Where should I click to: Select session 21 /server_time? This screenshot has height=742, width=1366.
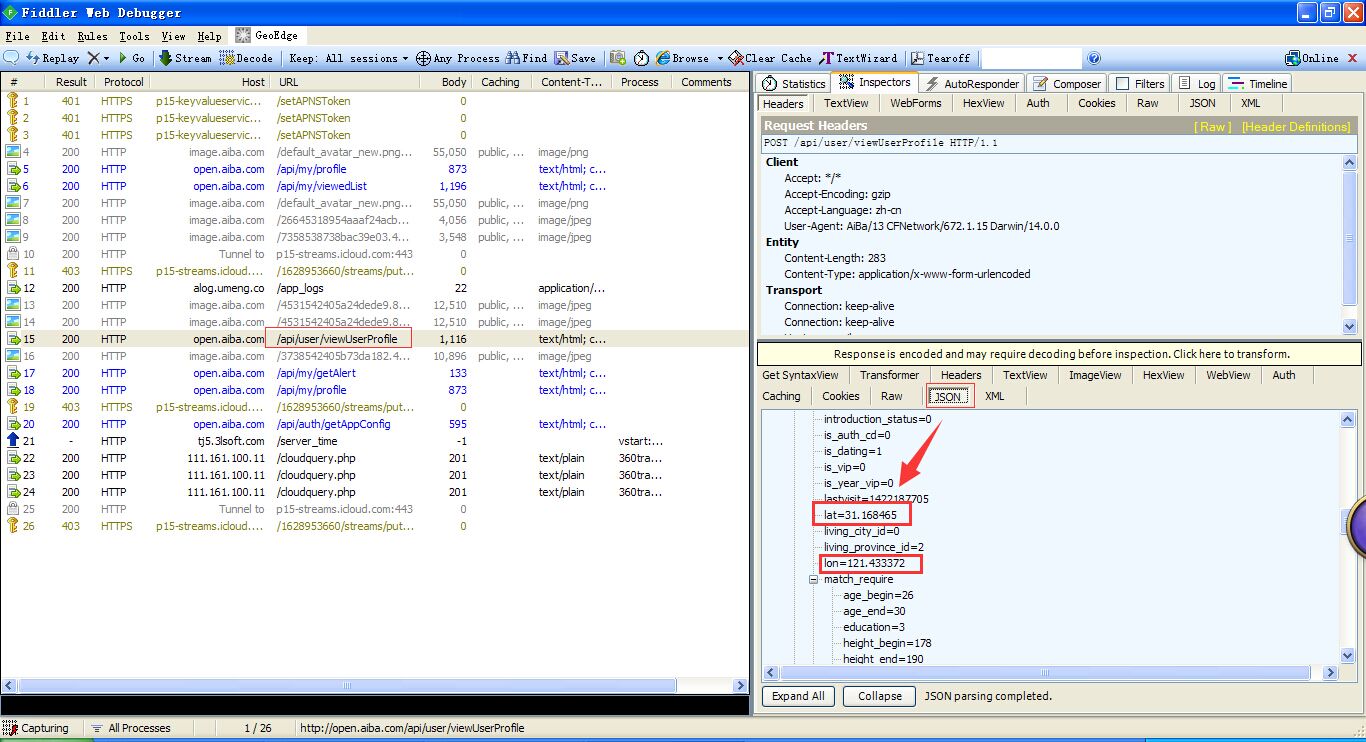[x=374, y=441]
